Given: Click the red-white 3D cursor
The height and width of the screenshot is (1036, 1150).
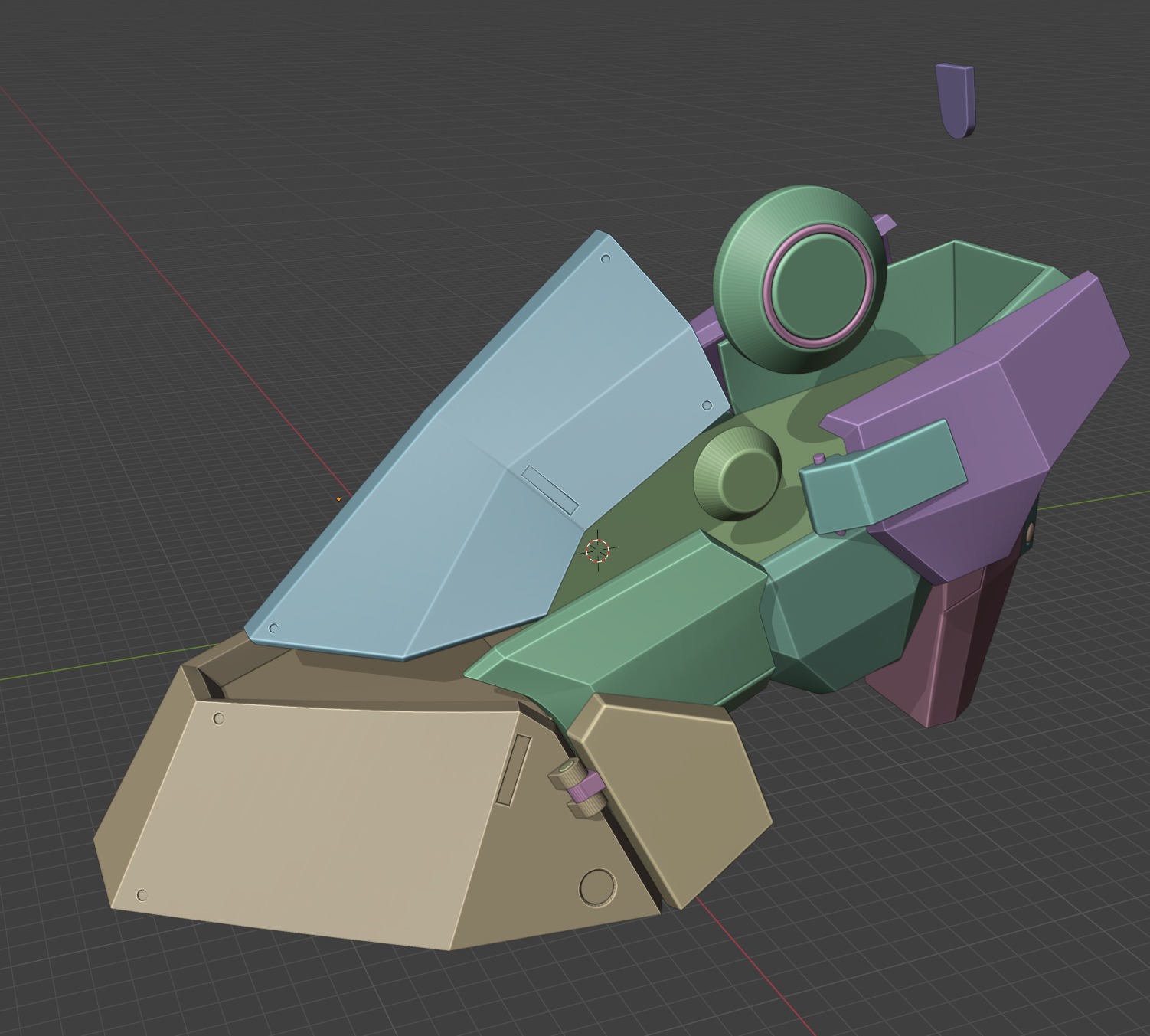Looking at the screenshot, I should click(x=597, y=551).
